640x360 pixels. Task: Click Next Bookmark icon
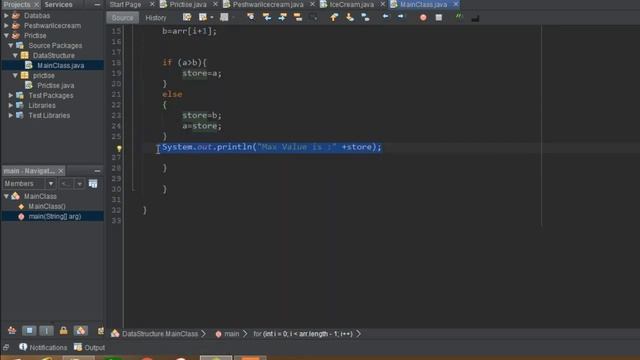[350, 17]
